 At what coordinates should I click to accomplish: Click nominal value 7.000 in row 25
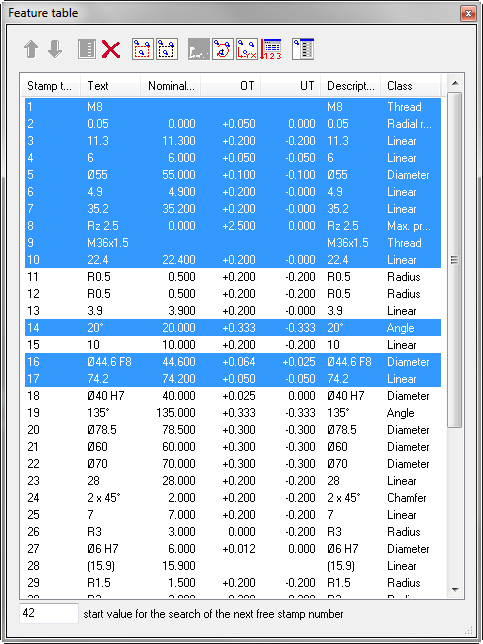pos(182,515)
